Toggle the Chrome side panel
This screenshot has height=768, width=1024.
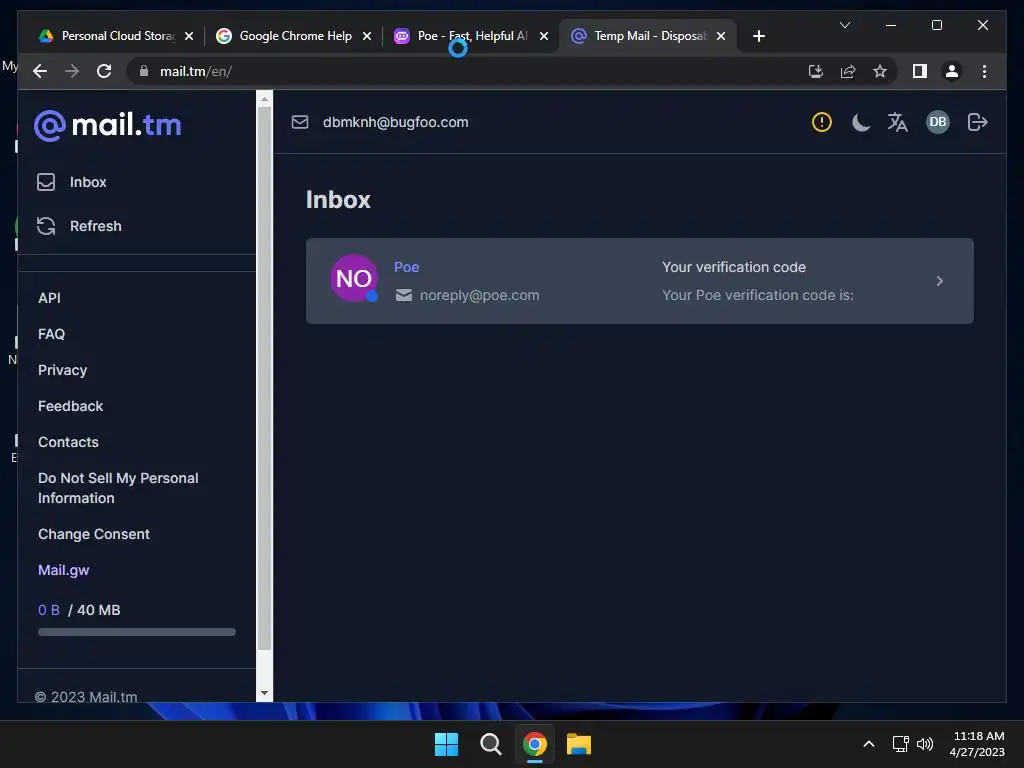coord(920,71)
